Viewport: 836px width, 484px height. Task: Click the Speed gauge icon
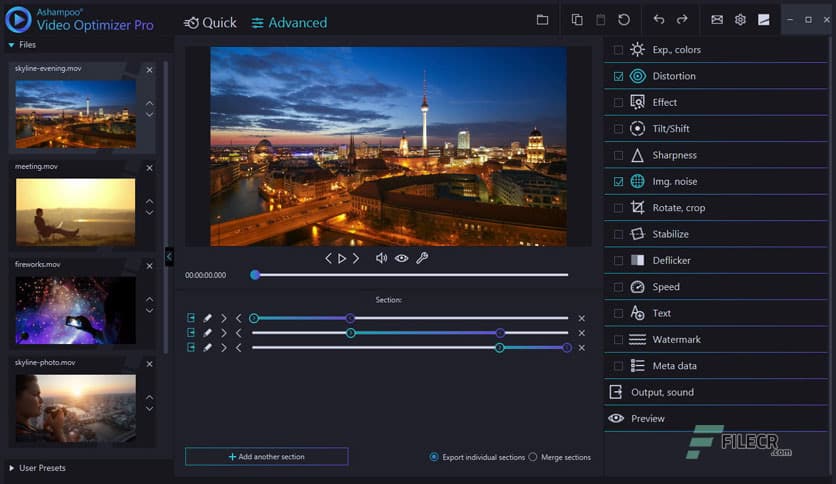coord(637,287)
